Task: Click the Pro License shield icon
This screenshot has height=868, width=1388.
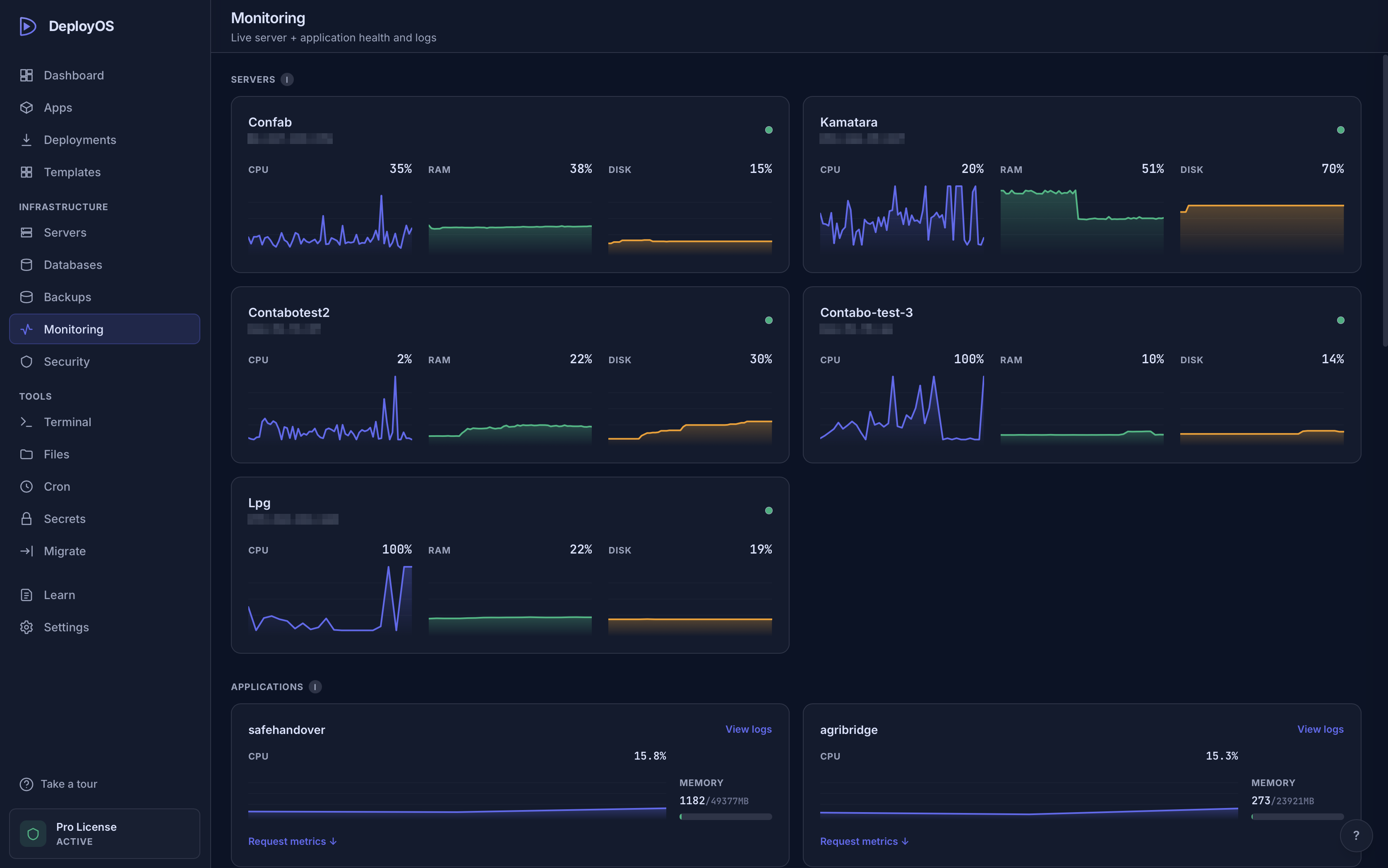Action: tap(33, 834)
